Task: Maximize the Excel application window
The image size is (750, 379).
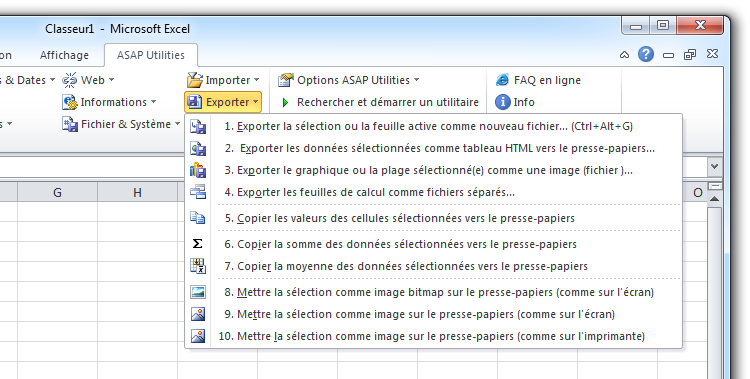Action: click(x=662, y=25)
